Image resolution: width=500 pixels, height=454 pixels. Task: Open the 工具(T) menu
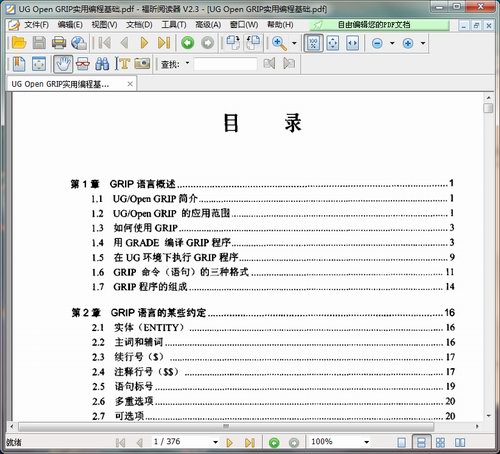174,25
